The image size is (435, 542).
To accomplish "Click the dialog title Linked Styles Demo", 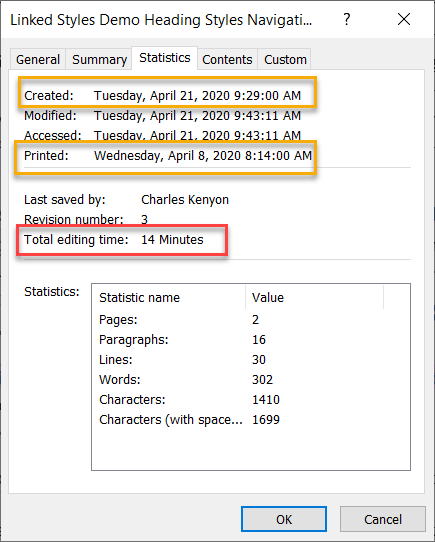I will 161,20.
